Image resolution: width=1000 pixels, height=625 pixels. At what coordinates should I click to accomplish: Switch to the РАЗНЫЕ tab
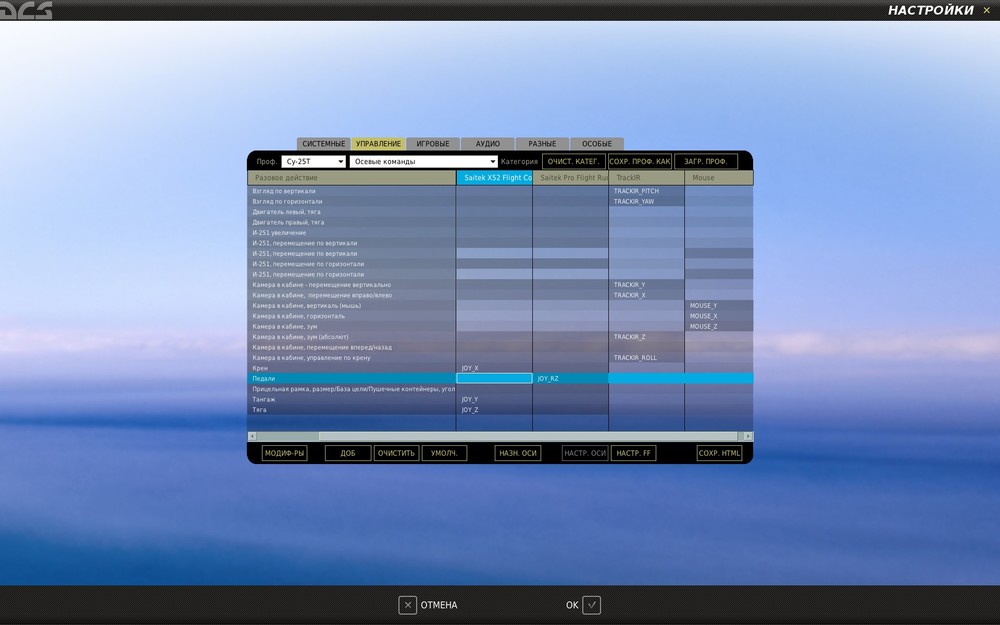click(542, 144)
